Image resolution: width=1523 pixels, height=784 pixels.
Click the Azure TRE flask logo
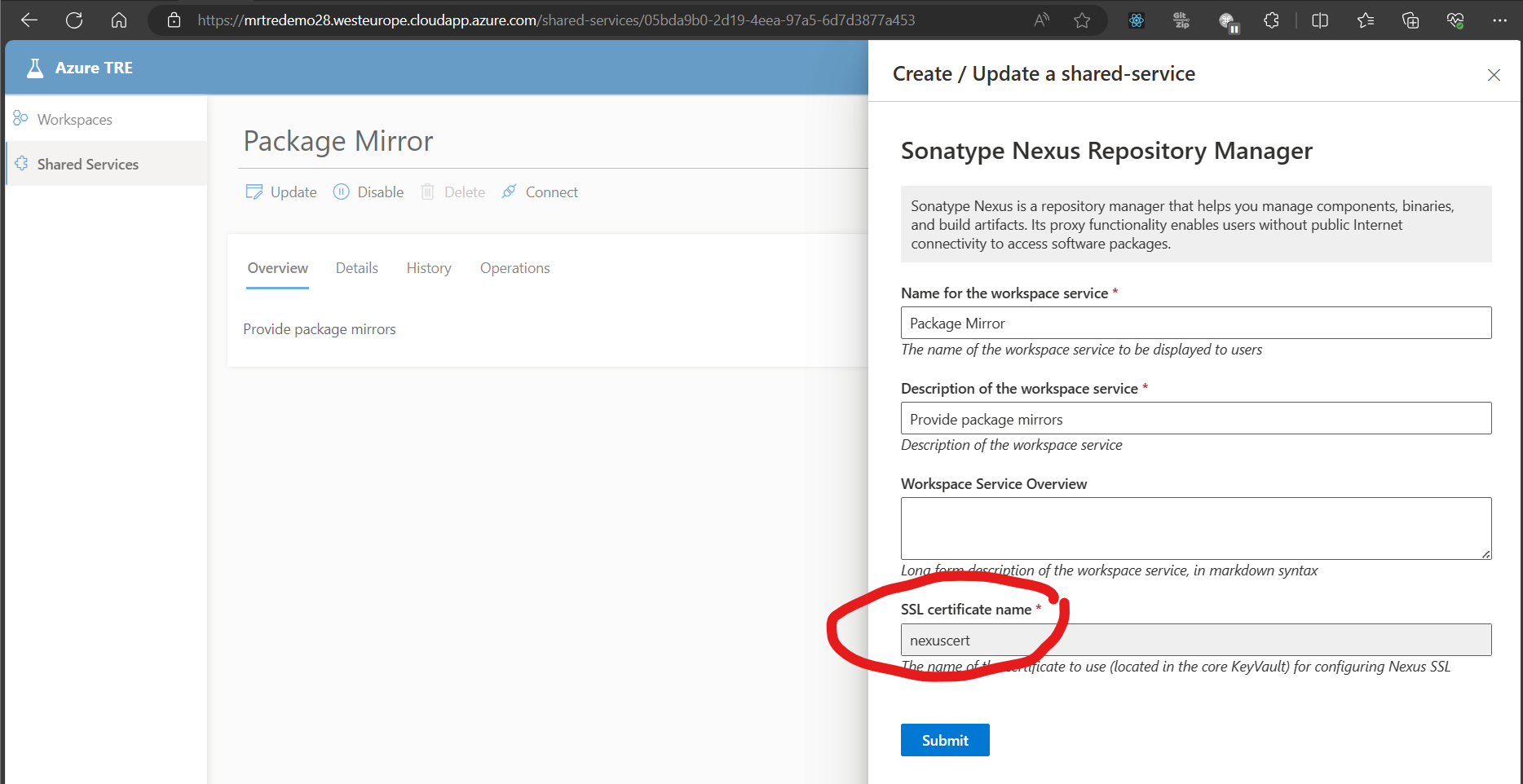point(35,68)
